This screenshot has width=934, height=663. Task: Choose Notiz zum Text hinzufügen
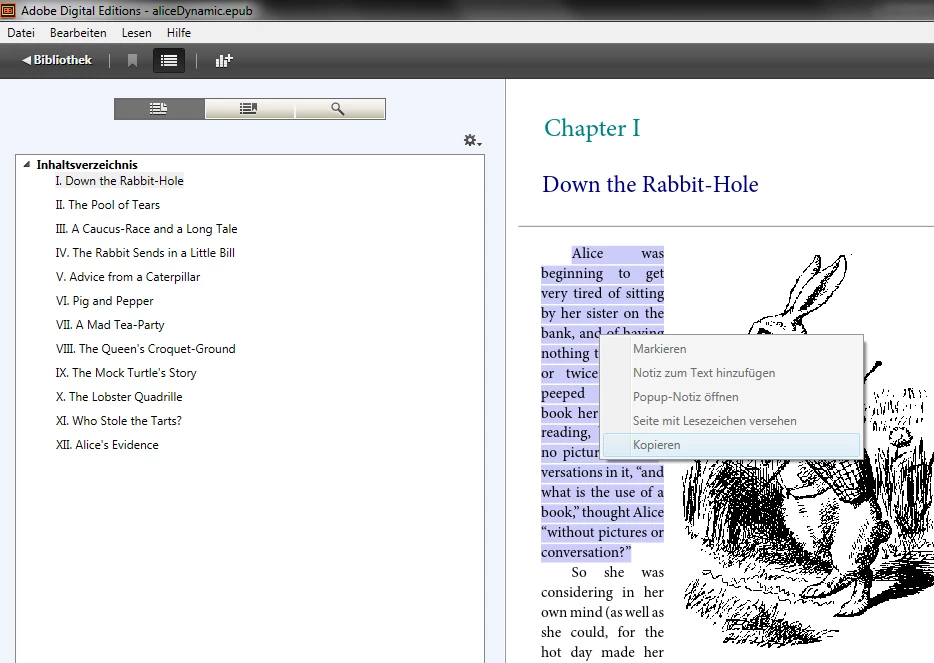[731, 373]
